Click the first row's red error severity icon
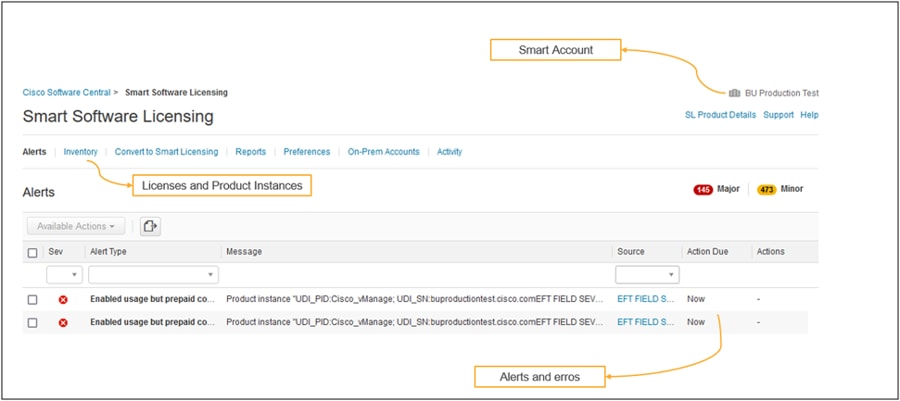900x401 pixels. pyautogui.click(x=63, y=299)
